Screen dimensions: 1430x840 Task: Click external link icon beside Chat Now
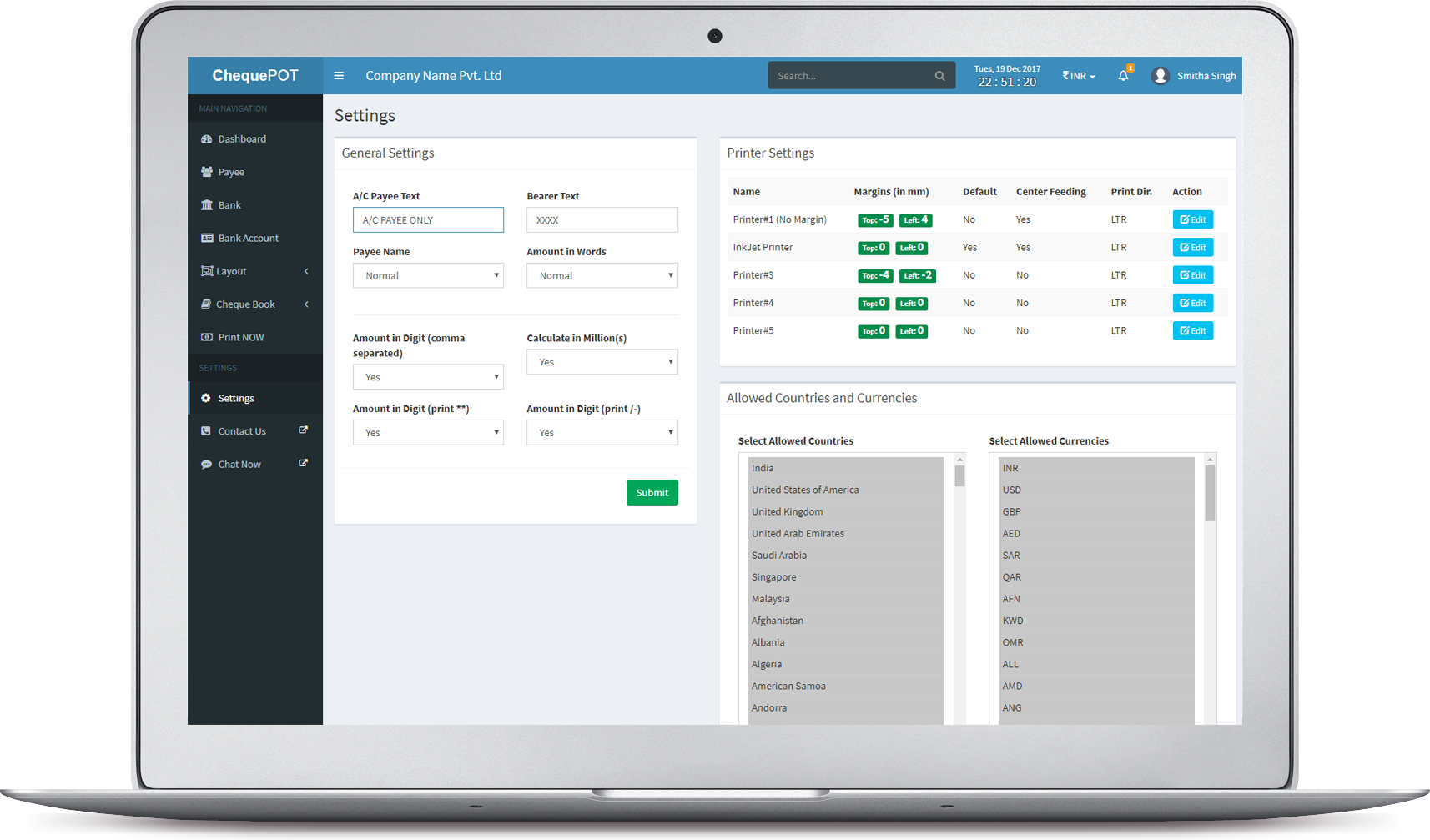pos(304,463)
